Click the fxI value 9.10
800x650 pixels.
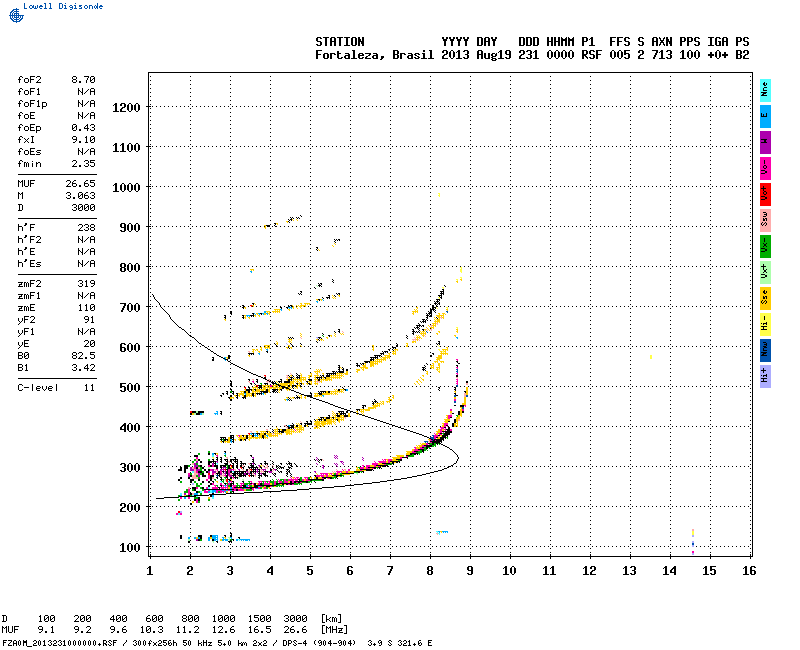[x=83, y=139]
